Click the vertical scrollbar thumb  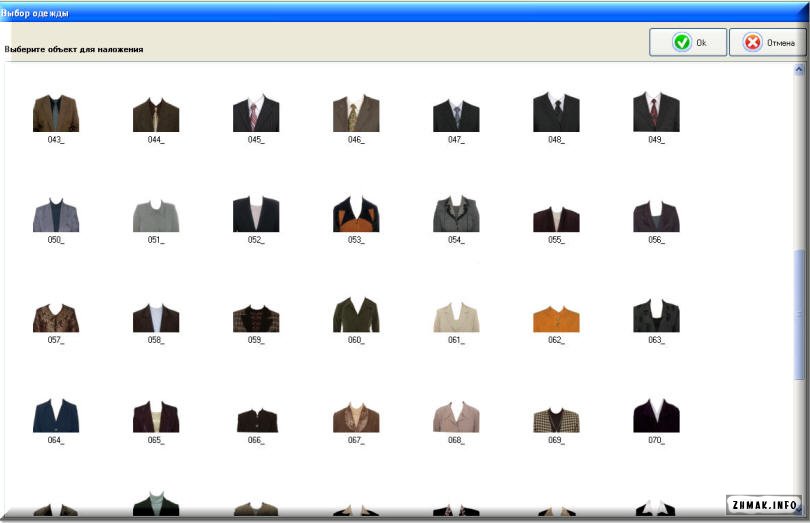tap(799, 314)
